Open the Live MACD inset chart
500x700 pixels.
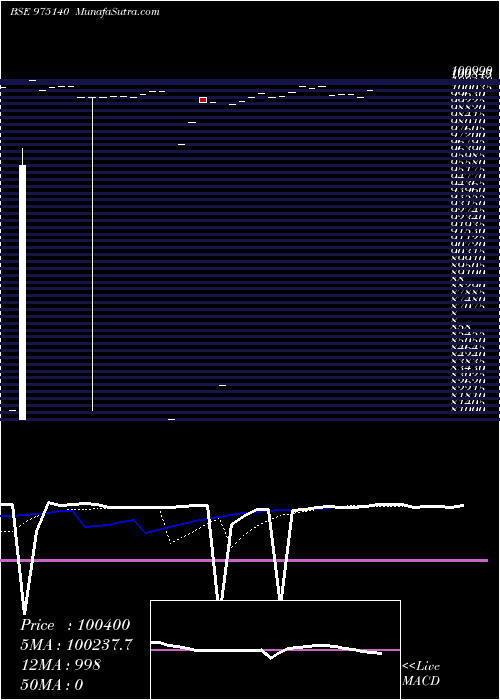(275, 650)
